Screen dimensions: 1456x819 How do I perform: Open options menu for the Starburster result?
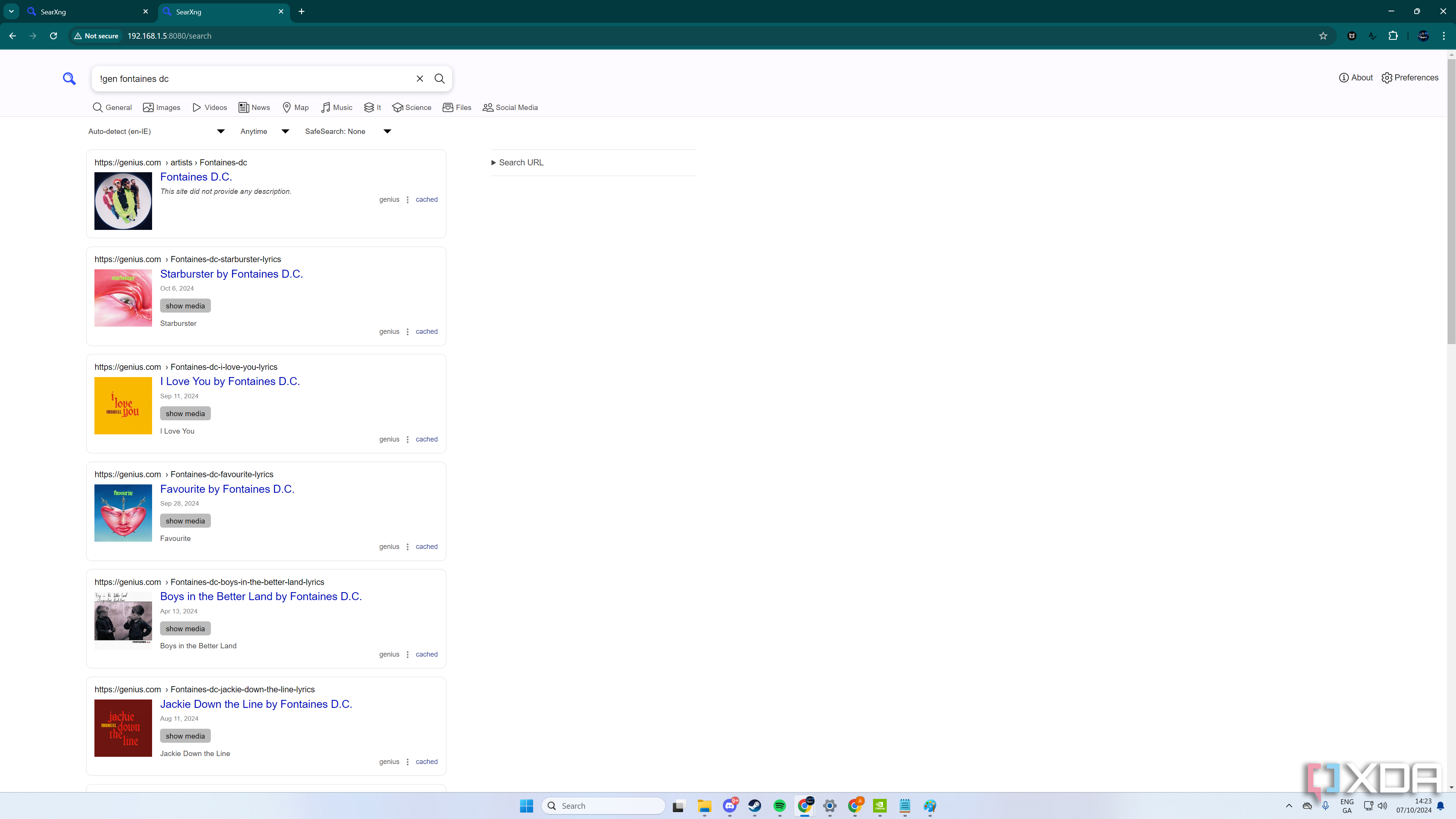(408, 332)
